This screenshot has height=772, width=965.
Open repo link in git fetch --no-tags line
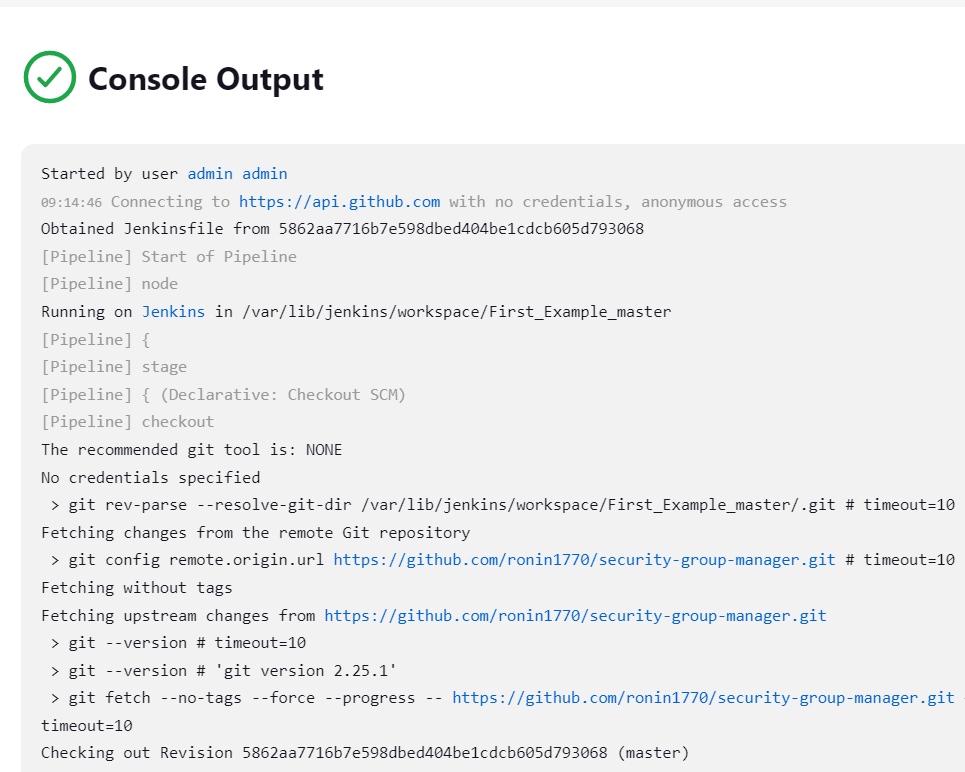(x=703, y=698)
